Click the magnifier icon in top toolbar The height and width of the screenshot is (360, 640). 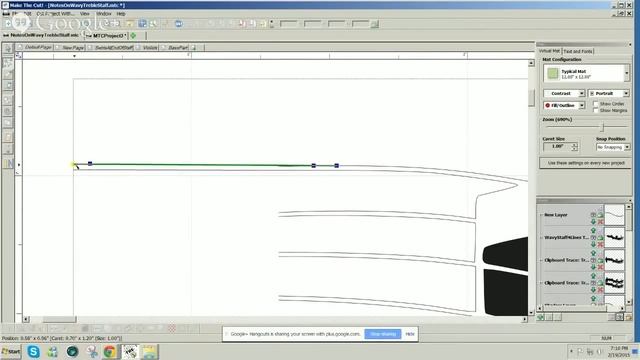pos(153,24)
